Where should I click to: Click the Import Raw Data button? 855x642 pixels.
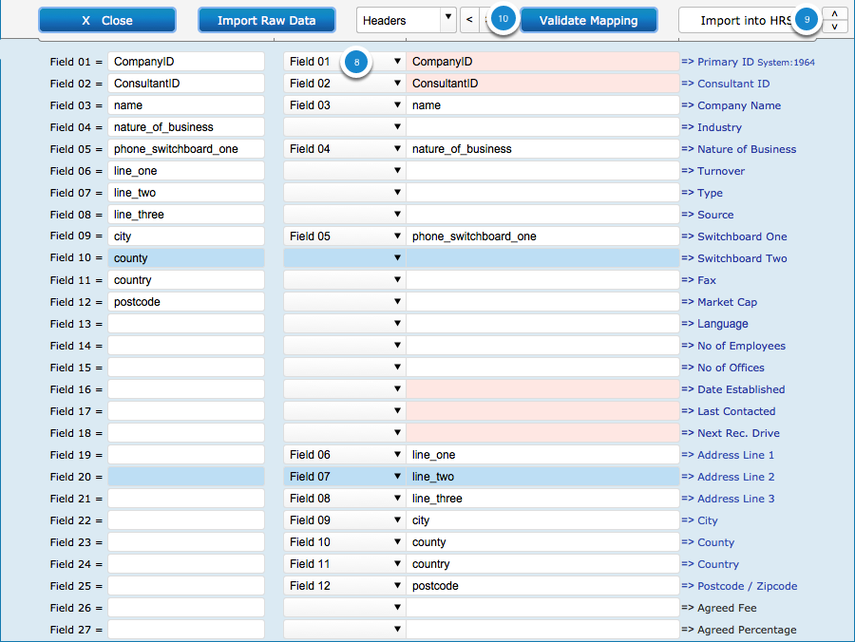(x=267, y=21)
